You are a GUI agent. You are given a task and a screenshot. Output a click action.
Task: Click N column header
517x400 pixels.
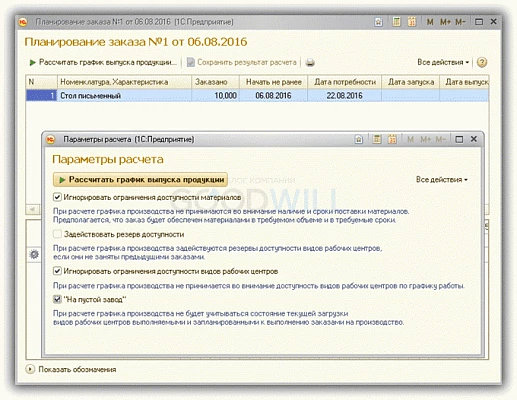click(41, 82)
